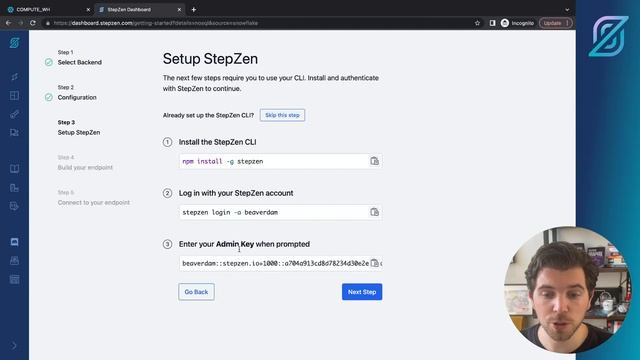
Task: Click the StepZen logo in the sidebar
Action: [x=14, y=42]
